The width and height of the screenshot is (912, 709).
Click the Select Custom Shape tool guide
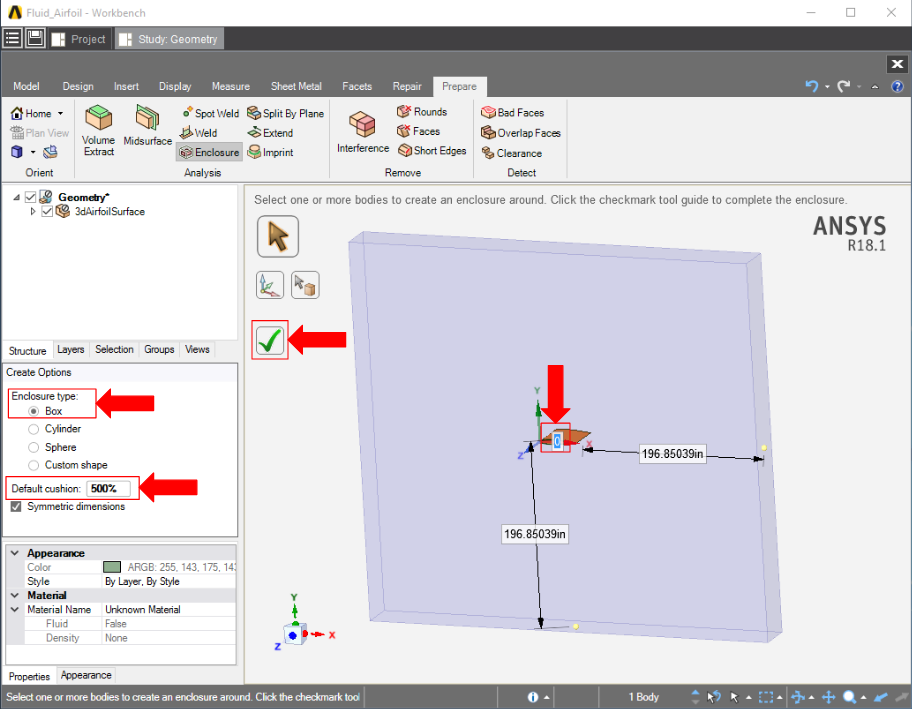pos(305,285)
